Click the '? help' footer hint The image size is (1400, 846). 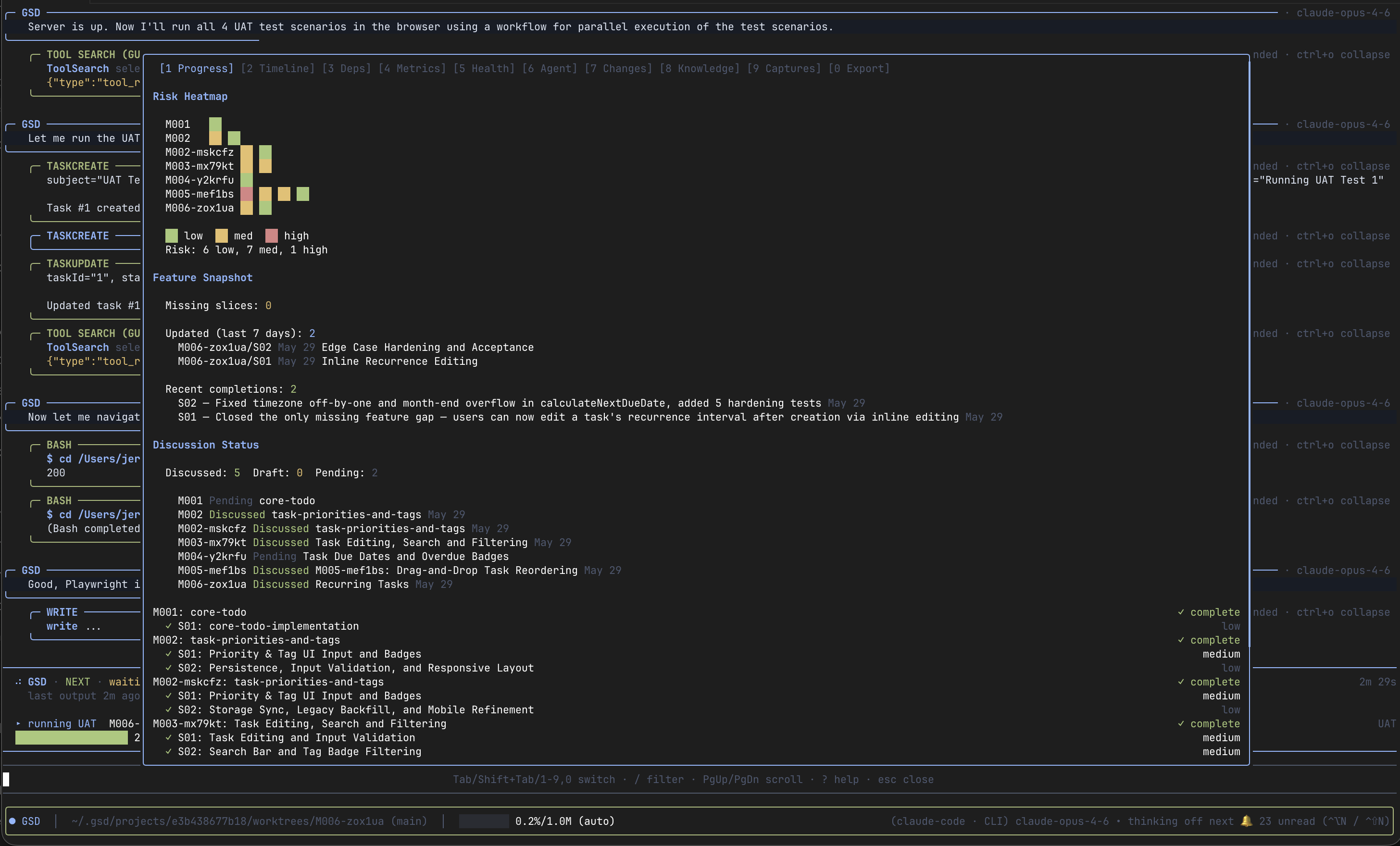coord(840,780)
